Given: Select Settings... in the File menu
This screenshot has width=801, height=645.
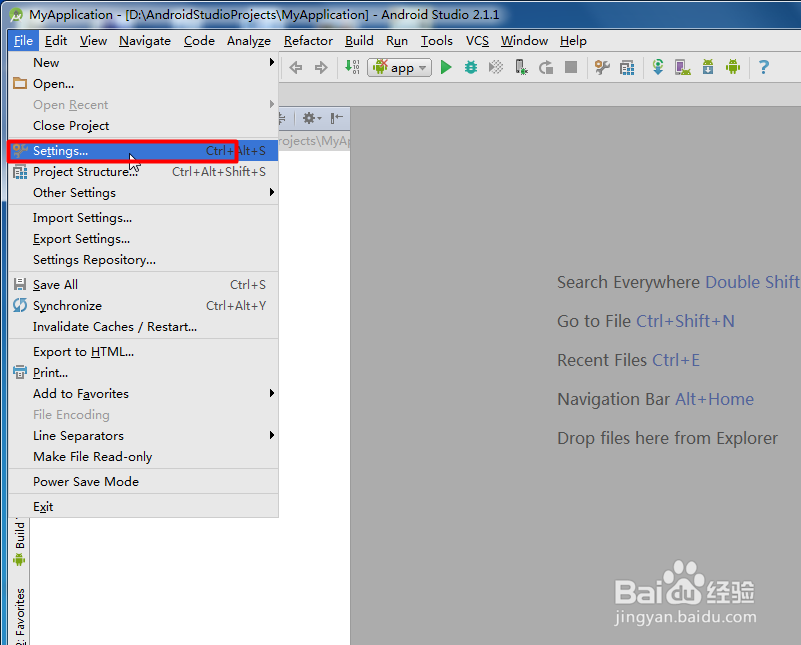Looking at the screenshot, I should tap(143, 151).
